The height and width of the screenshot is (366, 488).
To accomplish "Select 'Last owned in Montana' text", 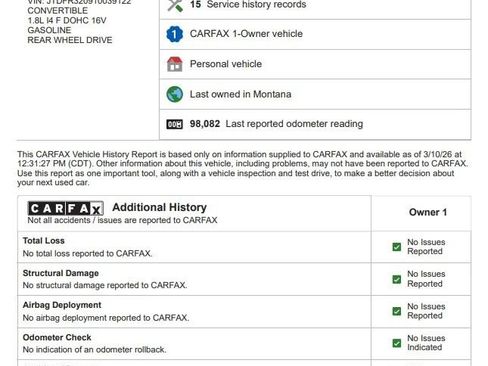I will [x=240, y=94].
